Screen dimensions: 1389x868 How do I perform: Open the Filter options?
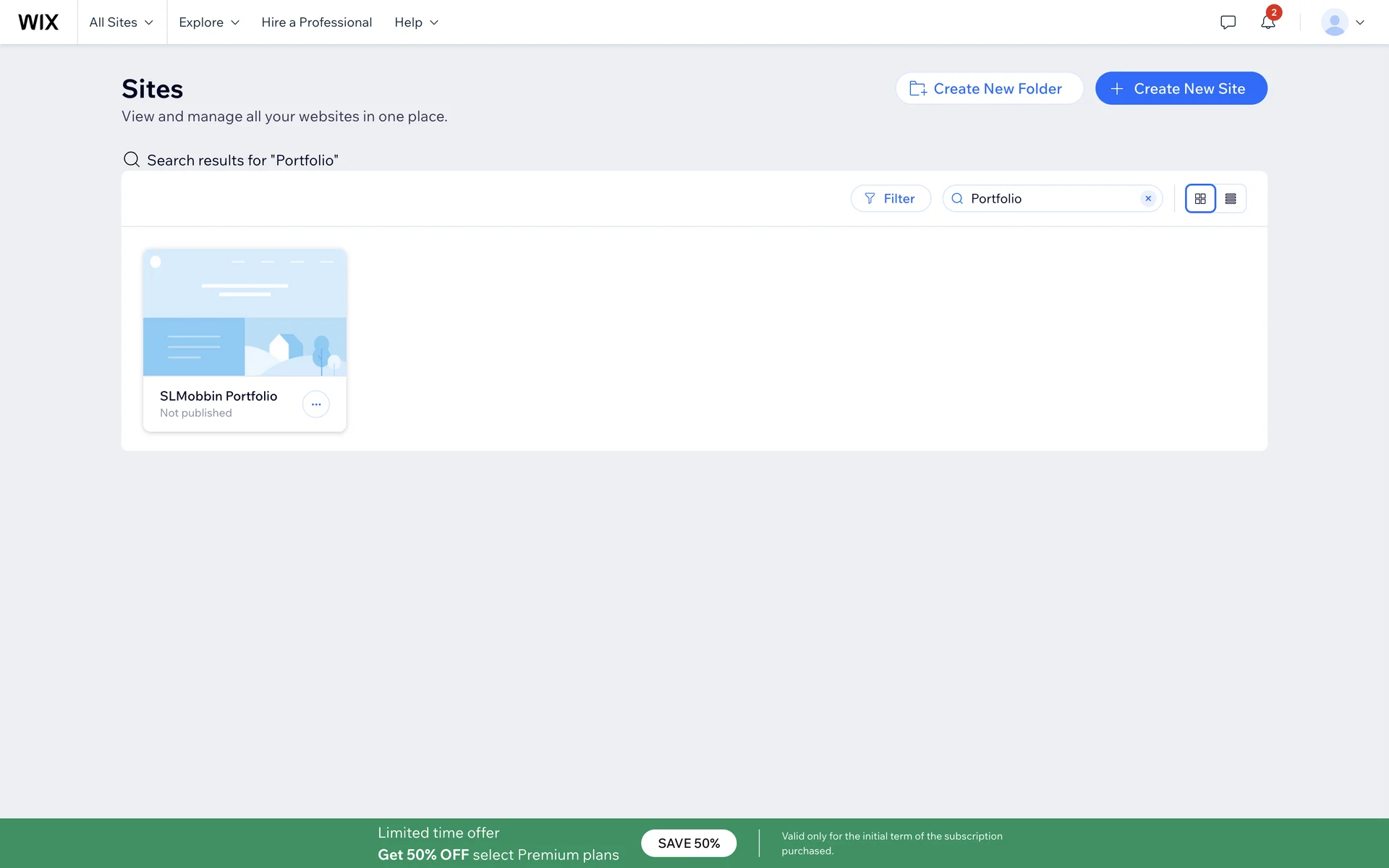coord(891,198)
